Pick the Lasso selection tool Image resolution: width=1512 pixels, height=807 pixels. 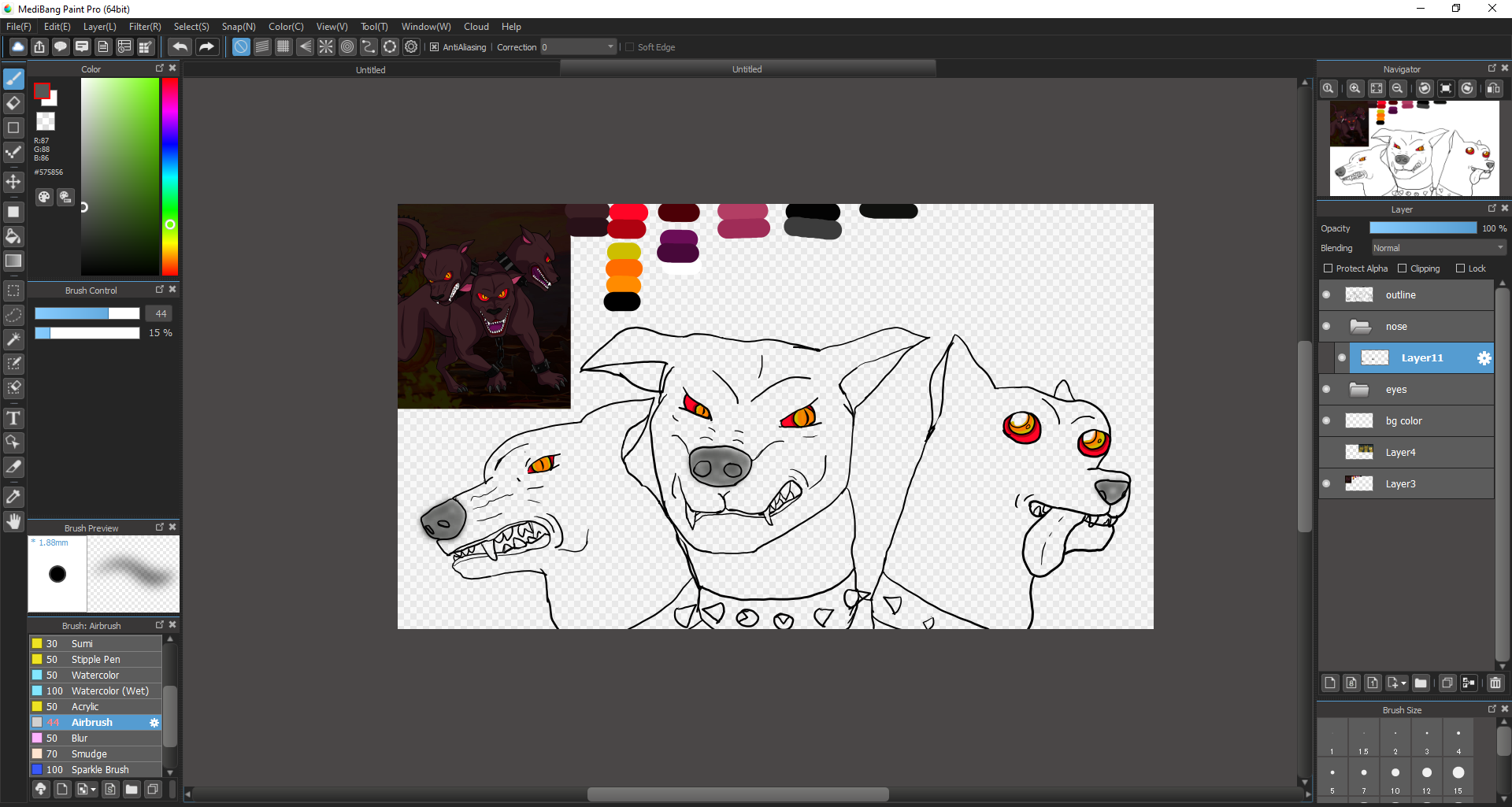[13, 315]
